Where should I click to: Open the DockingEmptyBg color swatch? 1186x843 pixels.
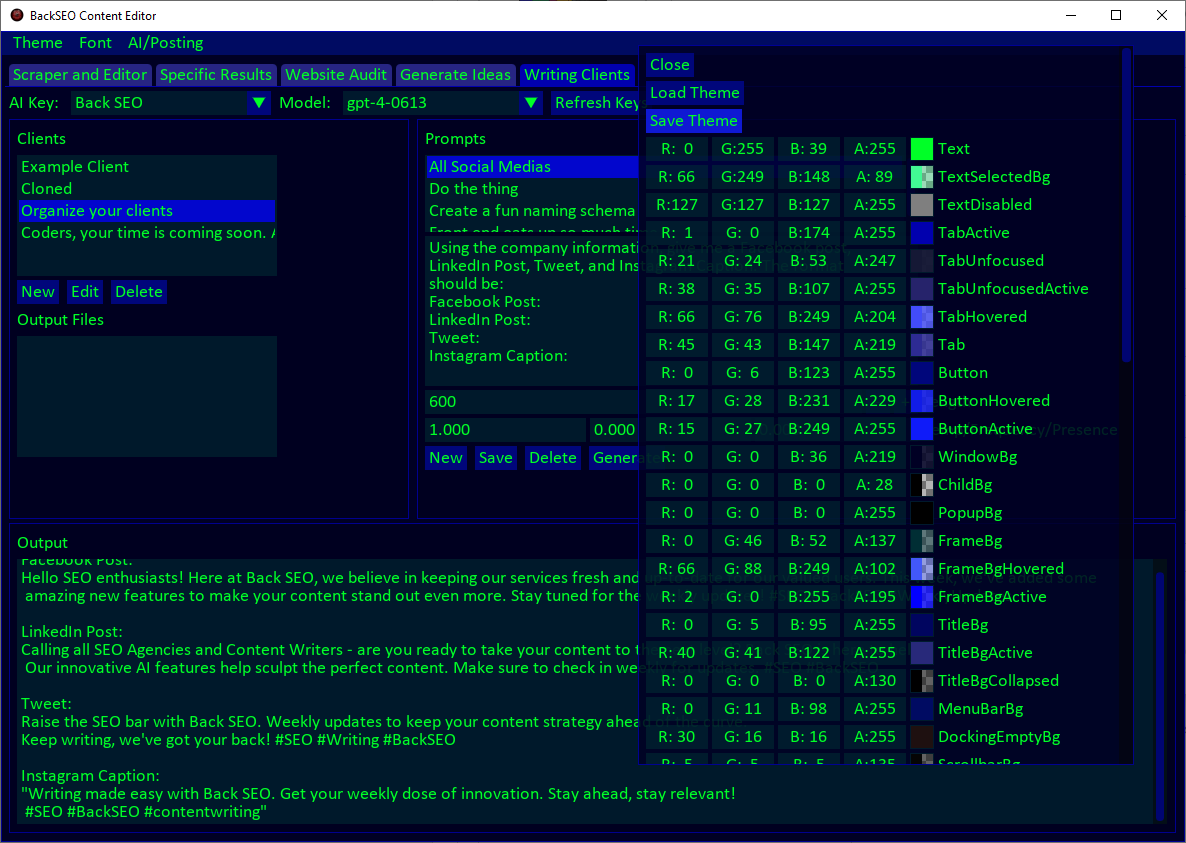click(x=921, y=736)
